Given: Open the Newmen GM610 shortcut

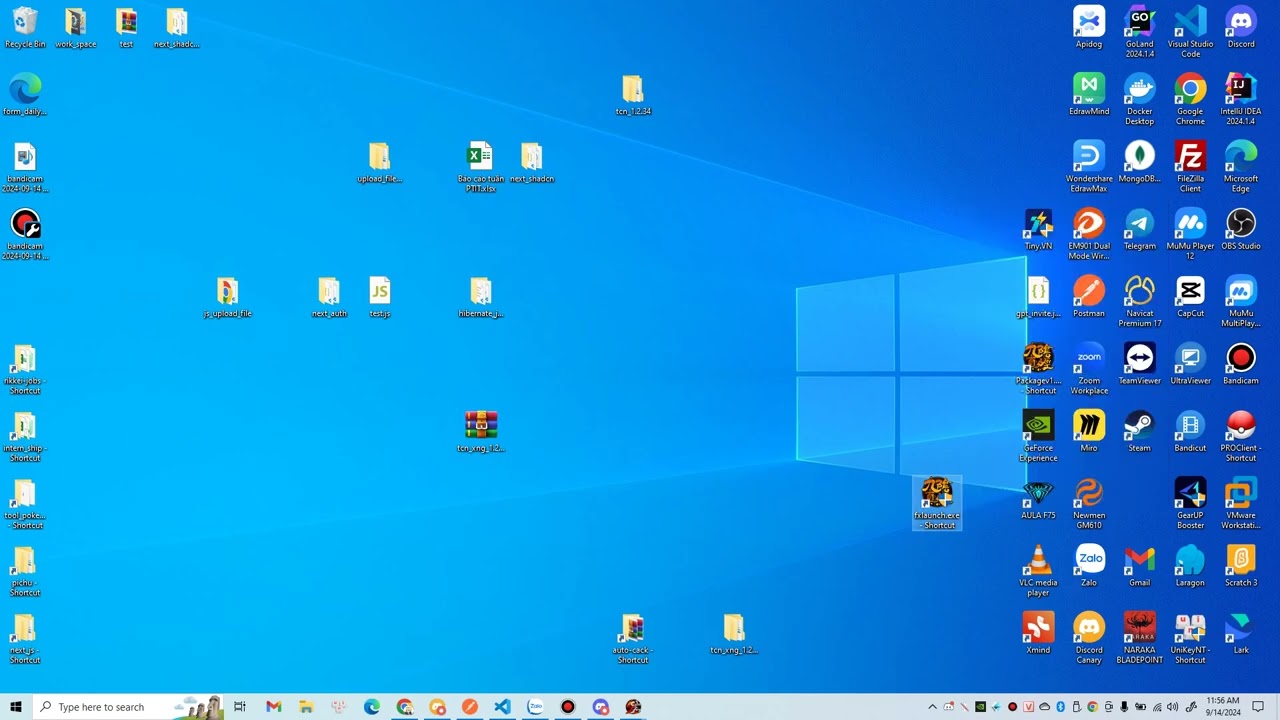Looking at the screenshot, I should pyautogui.click(x=1089, y=503).
